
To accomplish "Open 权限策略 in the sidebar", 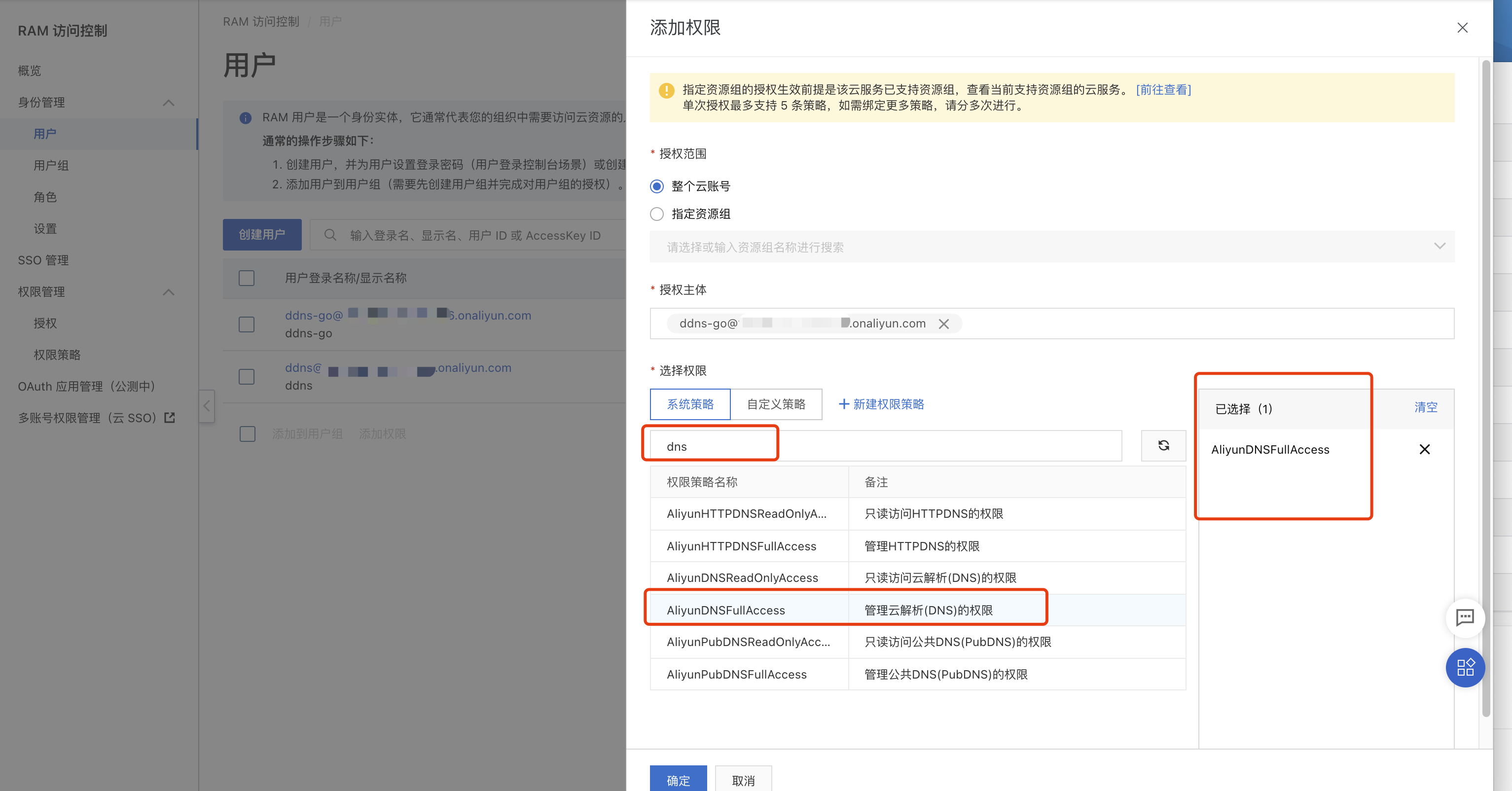I will point(57,355).
